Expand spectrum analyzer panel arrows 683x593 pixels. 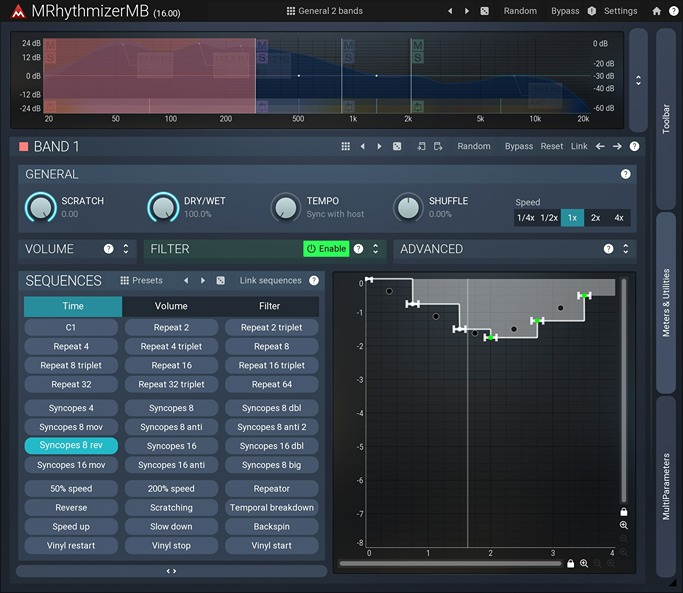tap(638, 81)
